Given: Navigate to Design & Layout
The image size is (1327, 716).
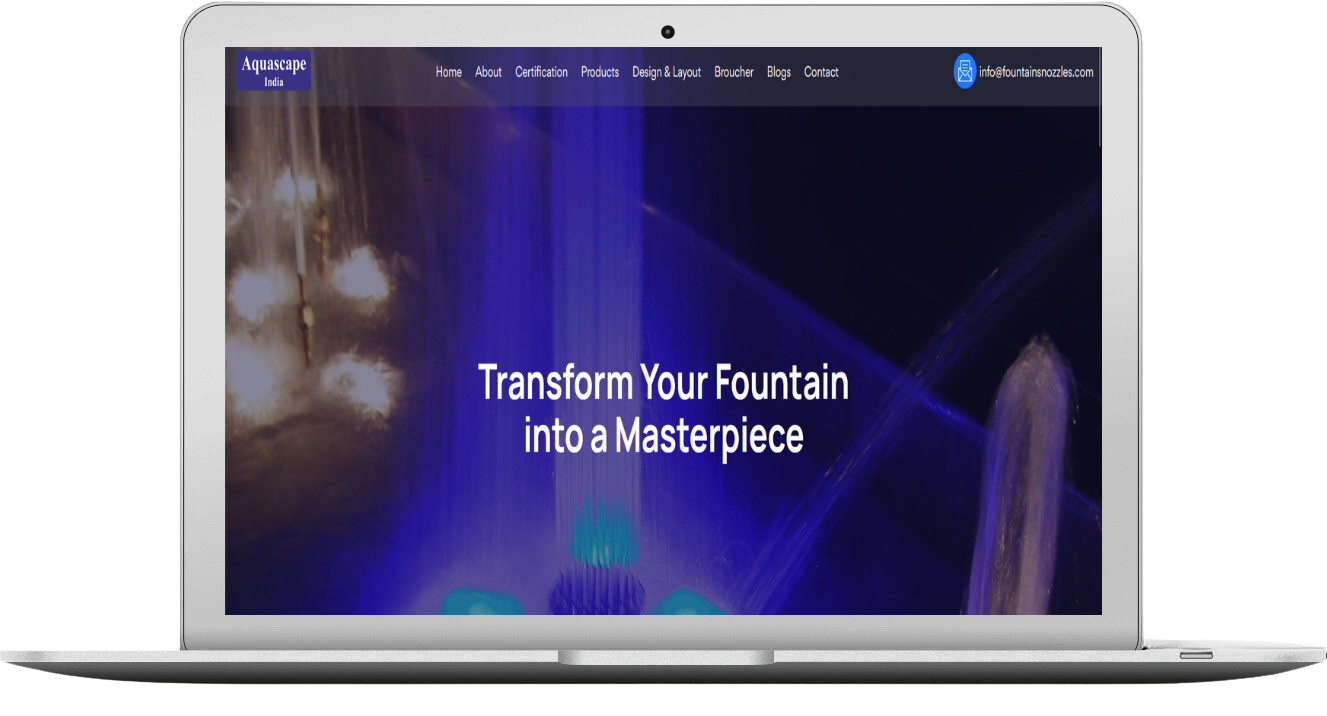Looking at the screenshot, I should (x=666, y=72).
